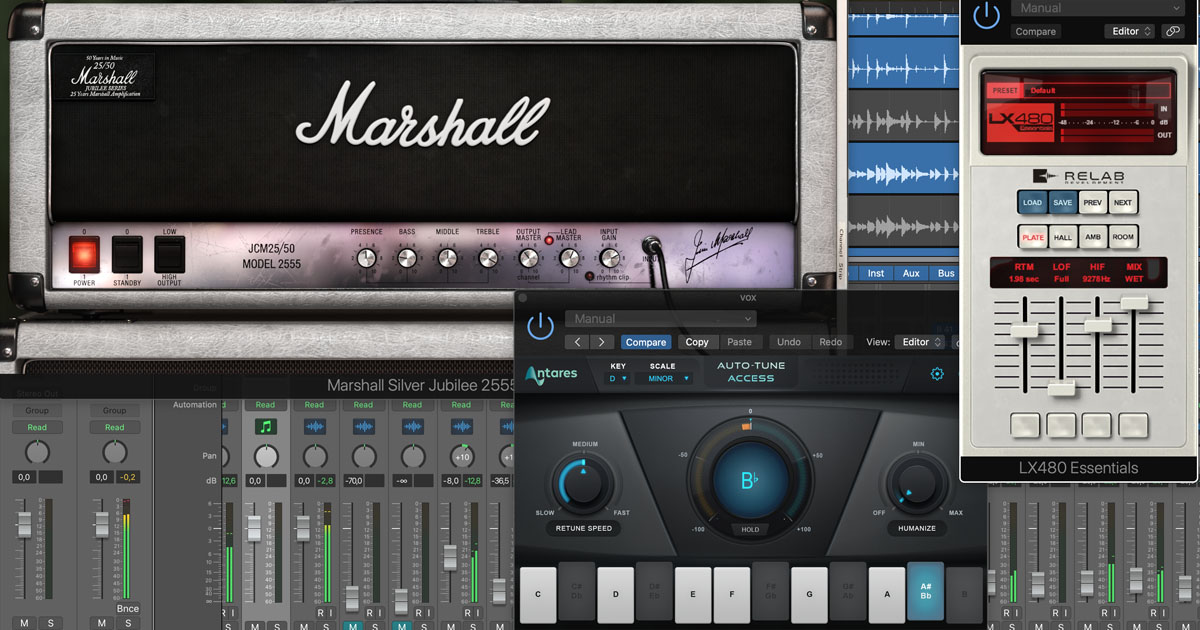Image resolution: width=1200 pixels, height=630 pixels.
Task: Go to next preset in Auto-Tune header
Action: point(601,342)
